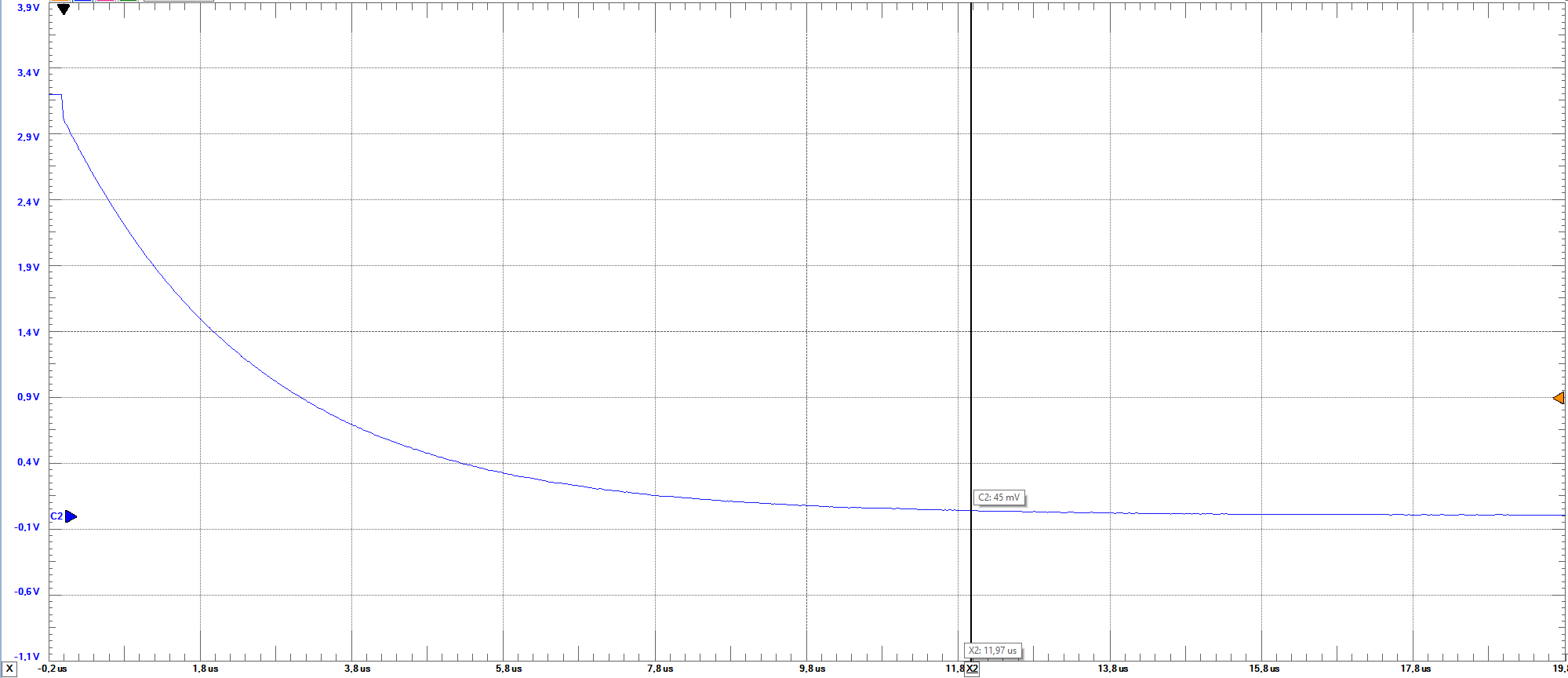This screenshot has width=1568, height=678.
Task: Select the orange channel tab at top
Action: [60, 1]
